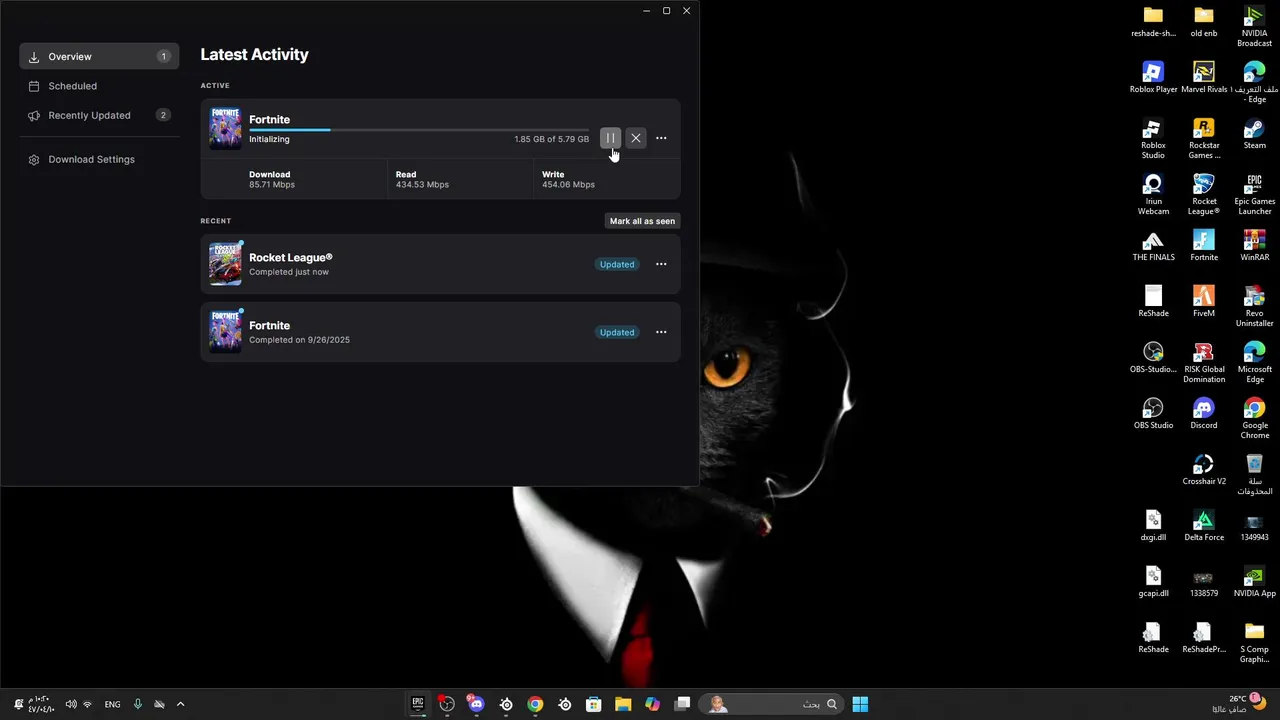Open more options for the initializing Fortnite download

[x=661, y=138]
